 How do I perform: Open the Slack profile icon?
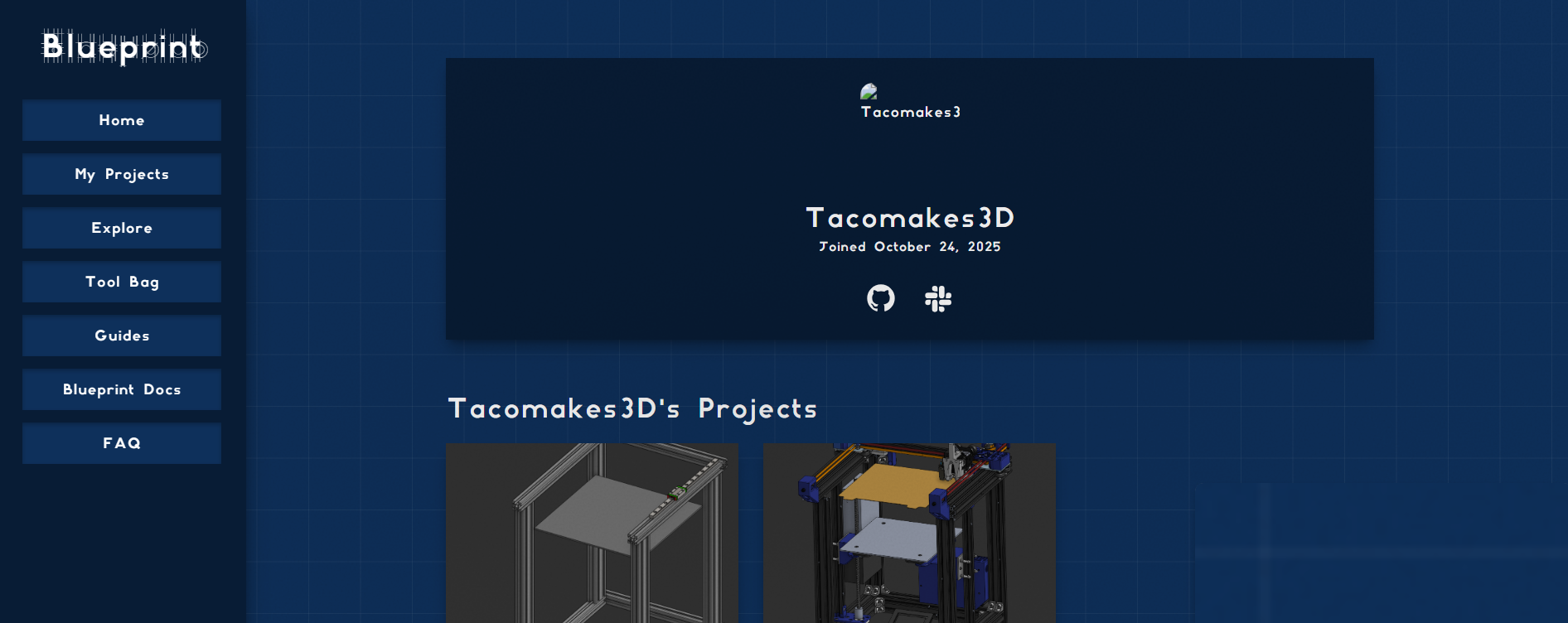pyautogui.click(x=938, y=298)
